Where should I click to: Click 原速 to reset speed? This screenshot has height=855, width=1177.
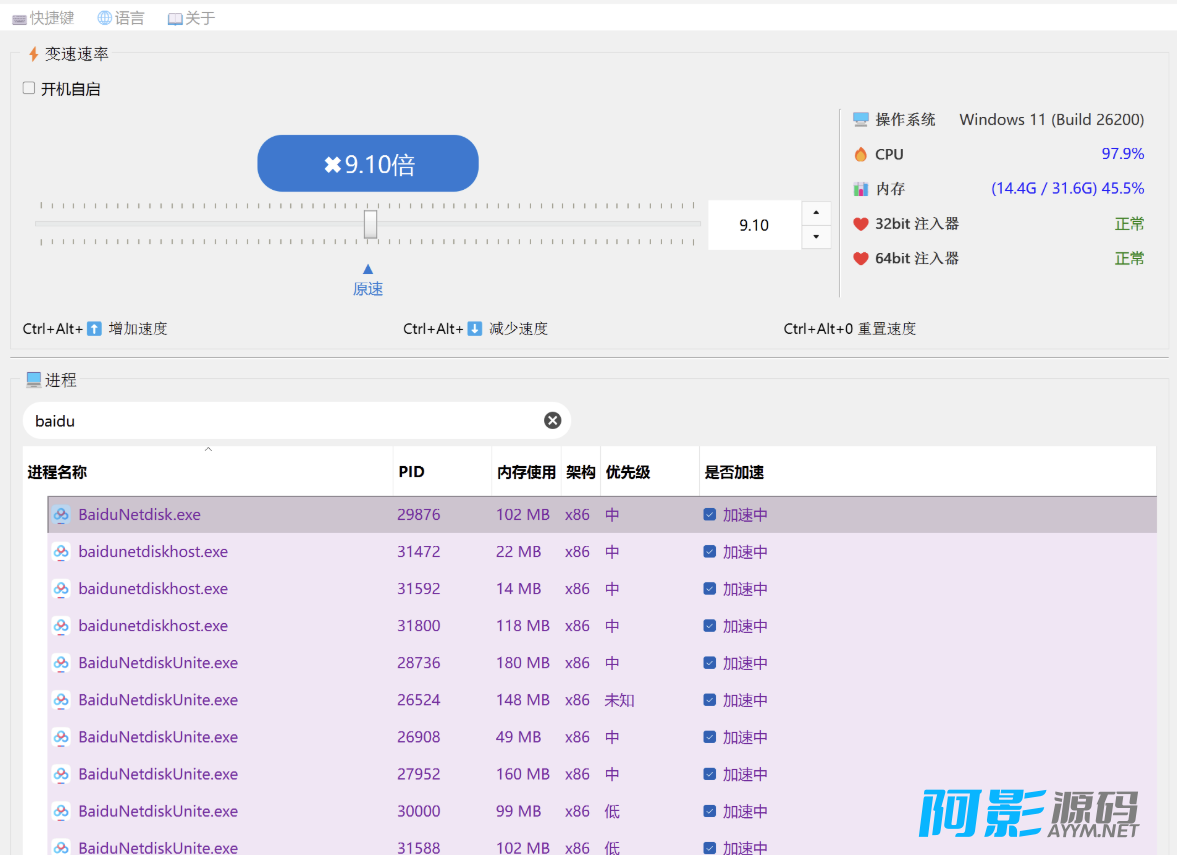coord(368,288)
